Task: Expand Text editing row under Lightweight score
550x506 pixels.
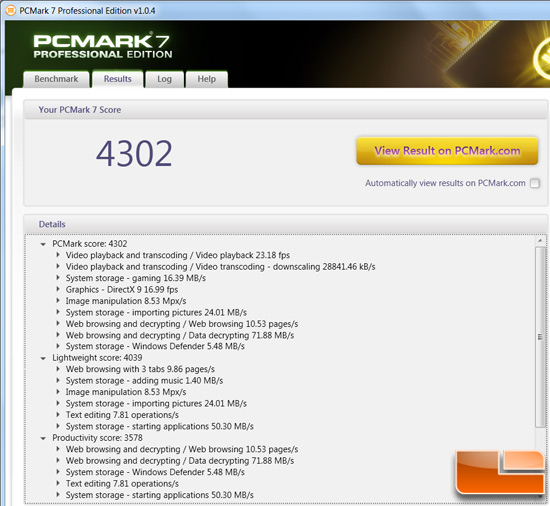Action: pyautogui.click(x=58, y=414)
